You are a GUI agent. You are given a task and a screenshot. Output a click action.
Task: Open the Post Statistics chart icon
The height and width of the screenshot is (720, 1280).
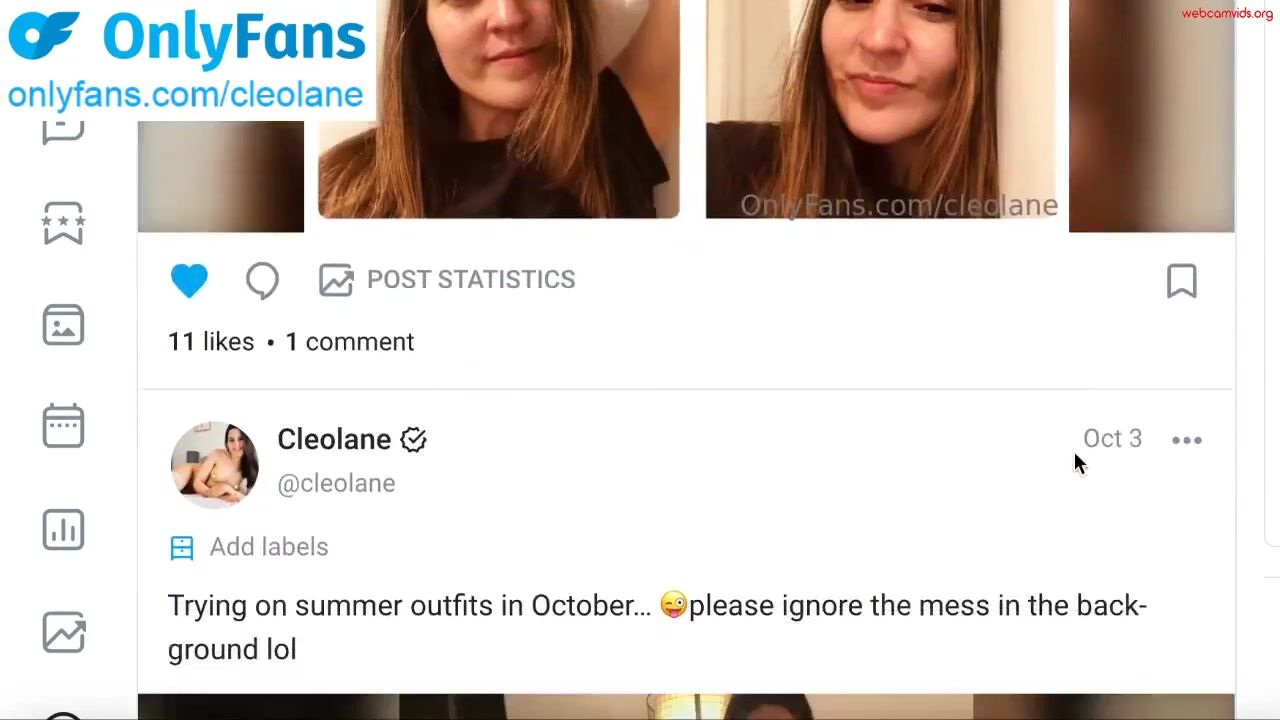pos(336,280)
